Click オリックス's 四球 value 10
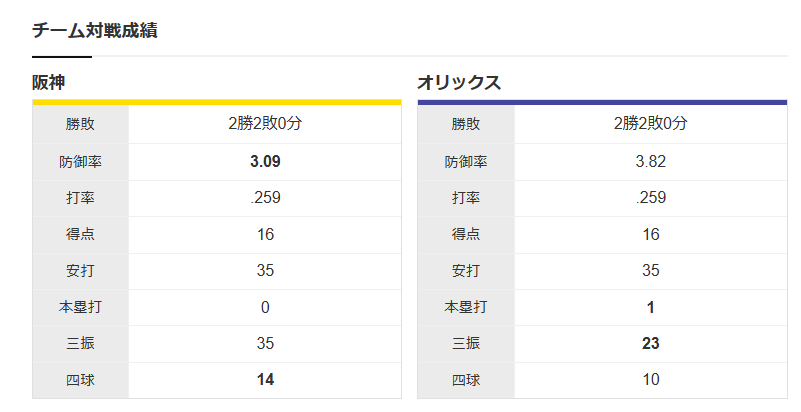The image size is (801, 412). [651, 380]
